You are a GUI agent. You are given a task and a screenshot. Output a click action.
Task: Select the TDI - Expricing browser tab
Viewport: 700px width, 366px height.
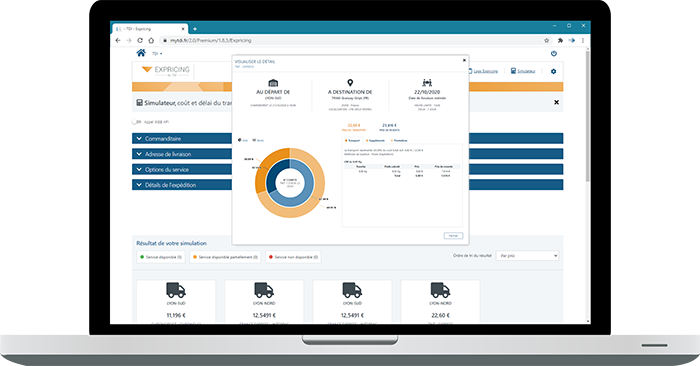click(x=149, y=29)
